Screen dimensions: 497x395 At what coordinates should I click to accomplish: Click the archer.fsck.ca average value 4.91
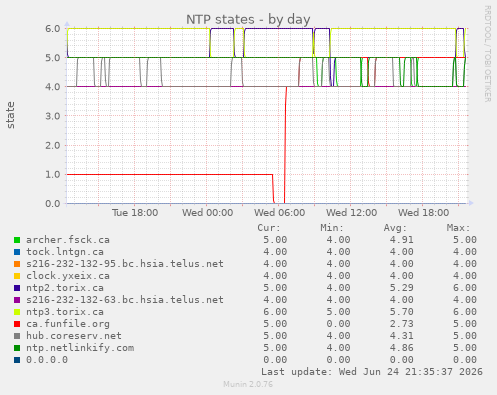click(401, 240)
